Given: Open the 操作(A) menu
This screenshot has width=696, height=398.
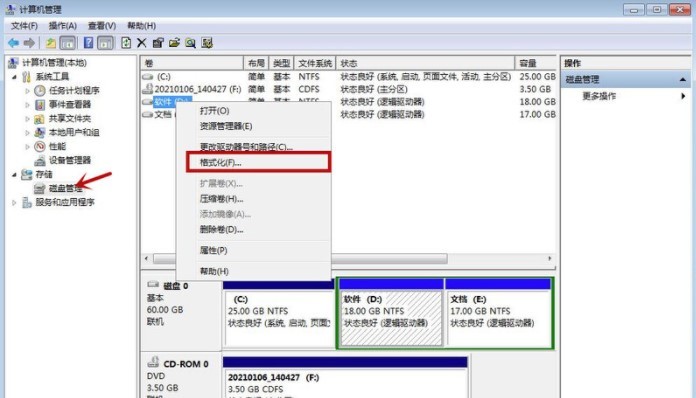Looking at the screenshot, I should tap(63, 26).
